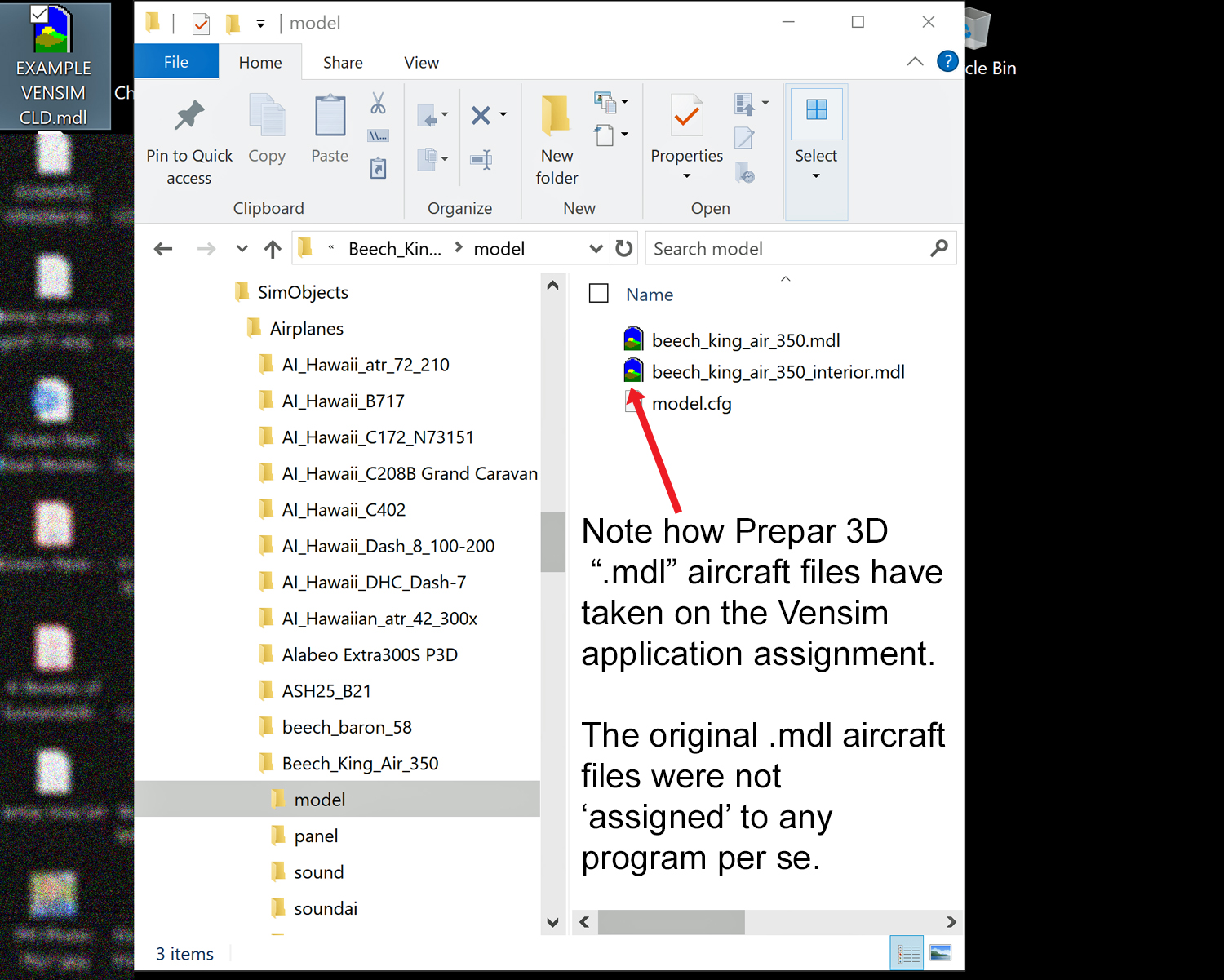This screenshot has width=1224, height=980.
Task: Click the Copy path icon
Action: click(378, 135)
